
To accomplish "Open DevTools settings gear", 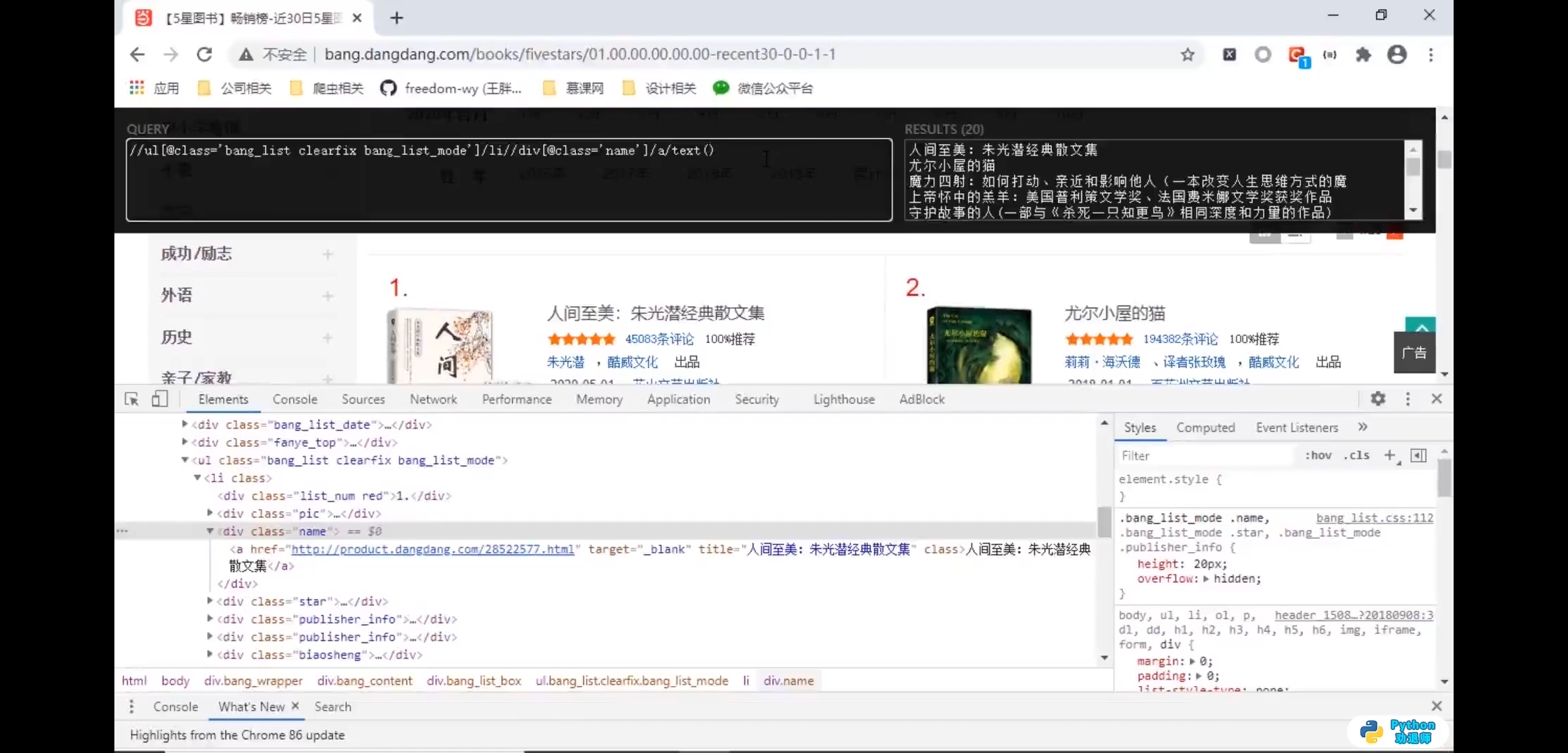I will [x=1378, y=399].
